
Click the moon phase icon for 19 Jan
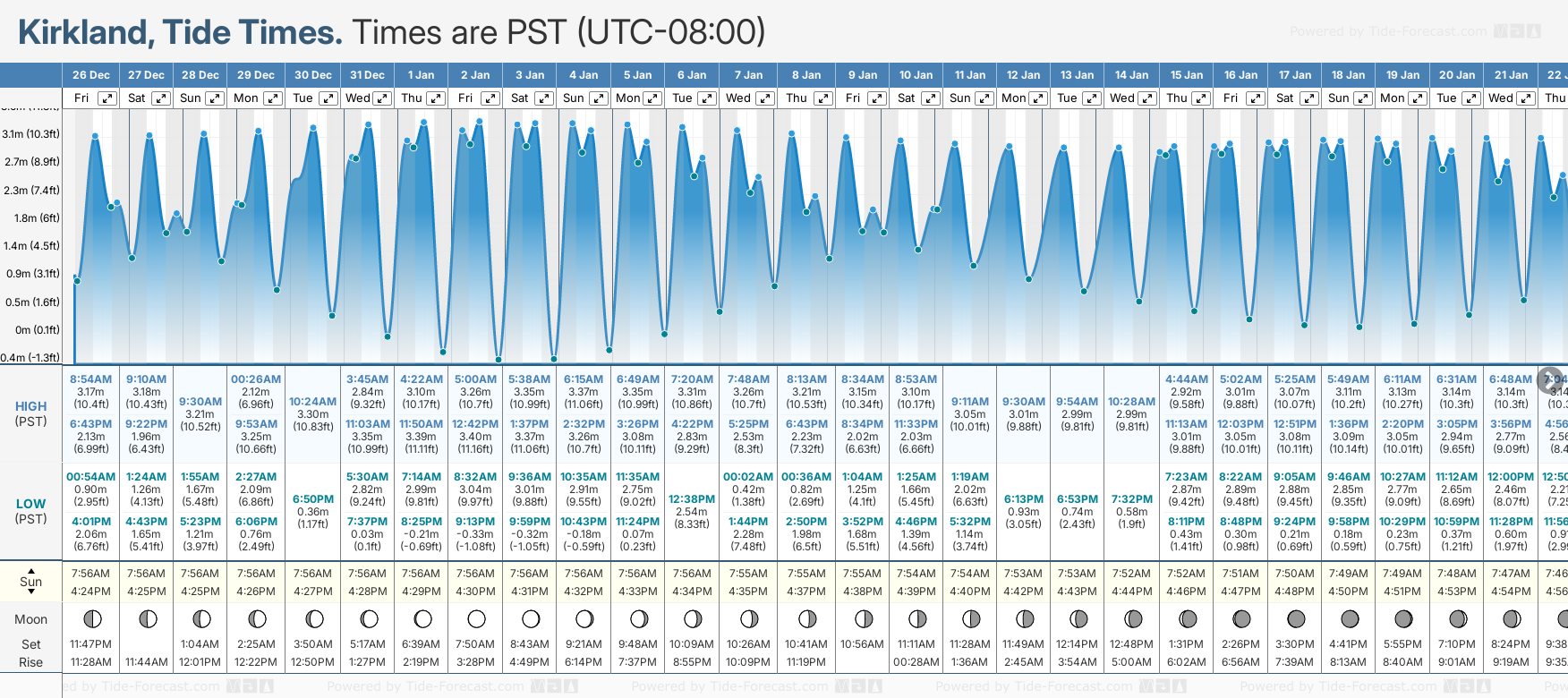click(1402, 618)
